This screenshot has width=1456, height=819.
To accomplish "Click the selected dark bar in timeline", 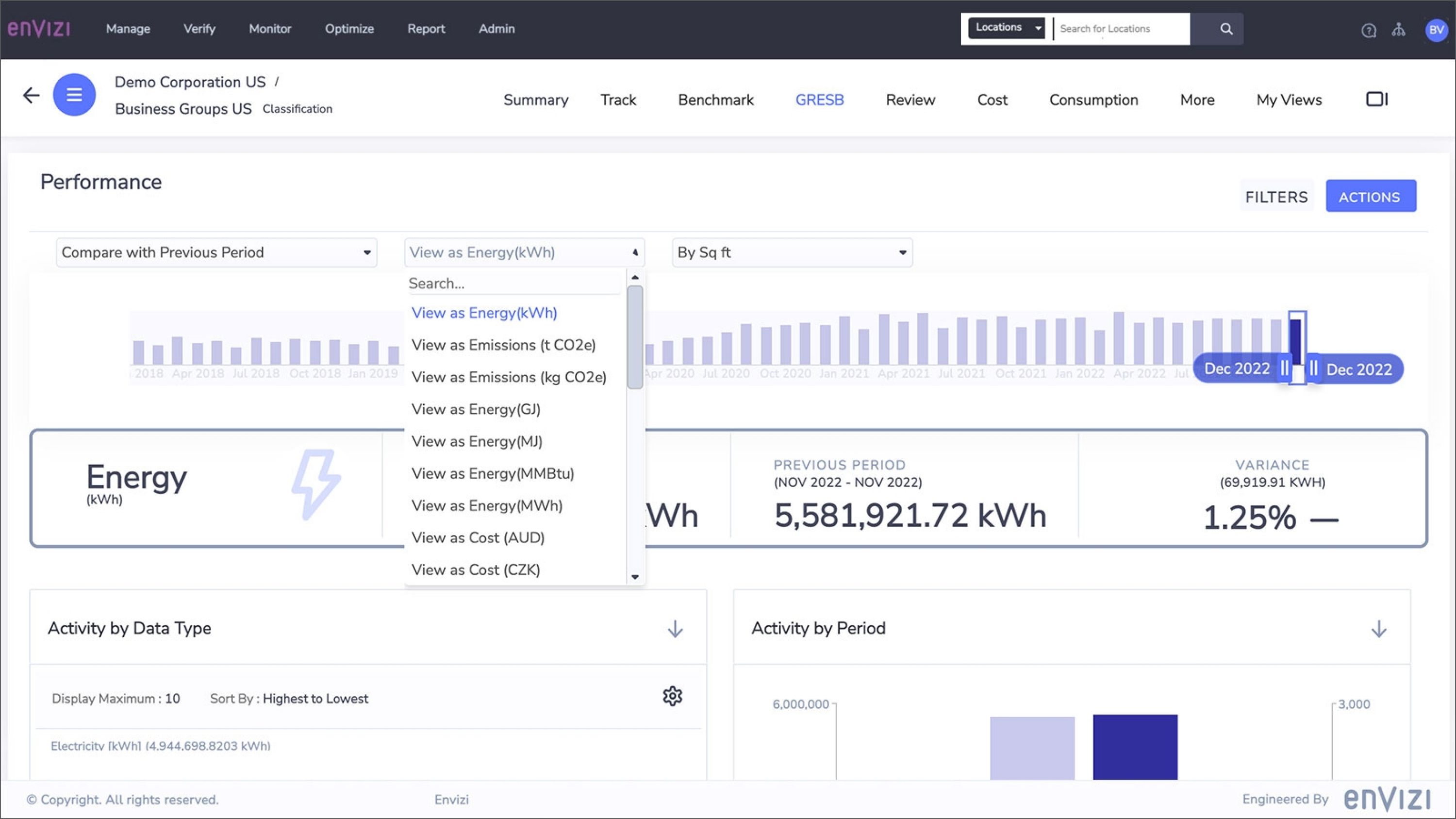I will pos(1295,342).
